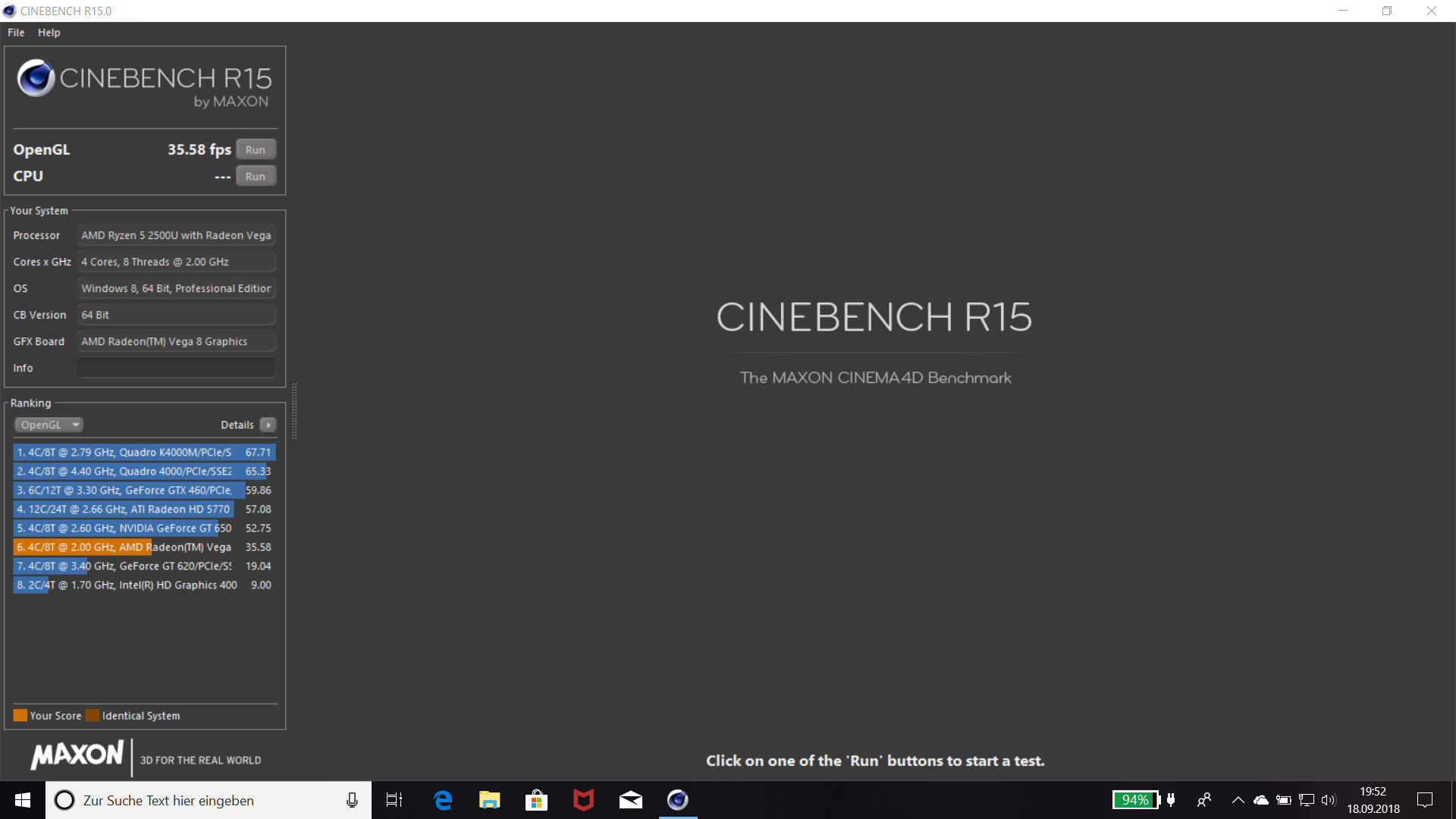Click the Info text field
This screenshot has width=1456, height=819.
click(x=176, y=368)
